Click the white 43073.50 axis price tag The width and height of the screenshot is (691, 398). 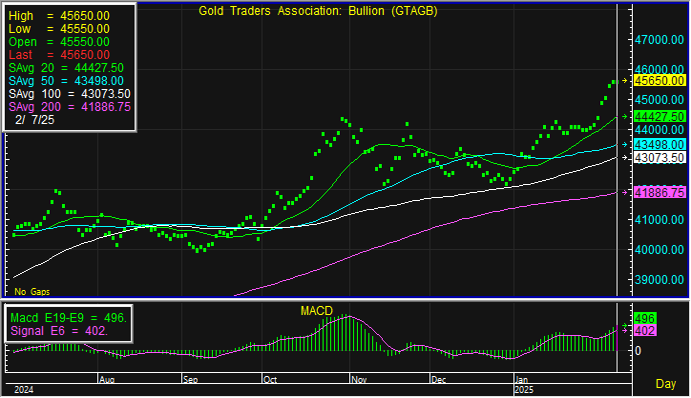point(659,158)
